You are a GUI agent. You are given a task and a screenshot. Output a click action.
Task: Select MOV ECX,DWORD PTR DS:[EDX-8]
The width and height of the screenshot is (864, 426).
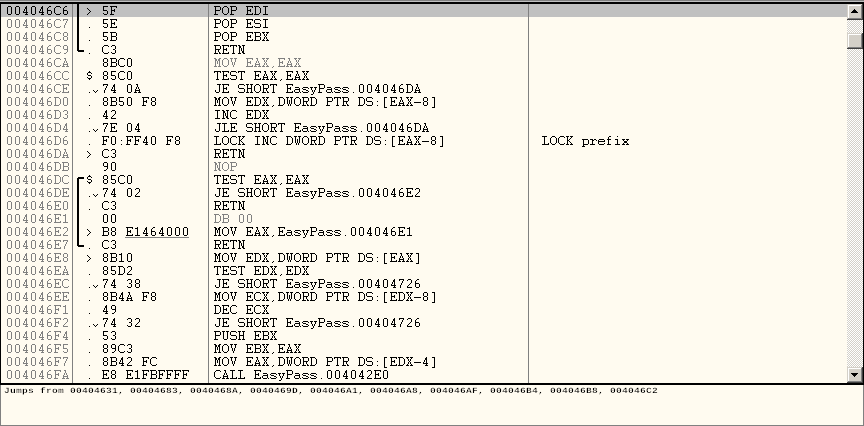(325, 297)
